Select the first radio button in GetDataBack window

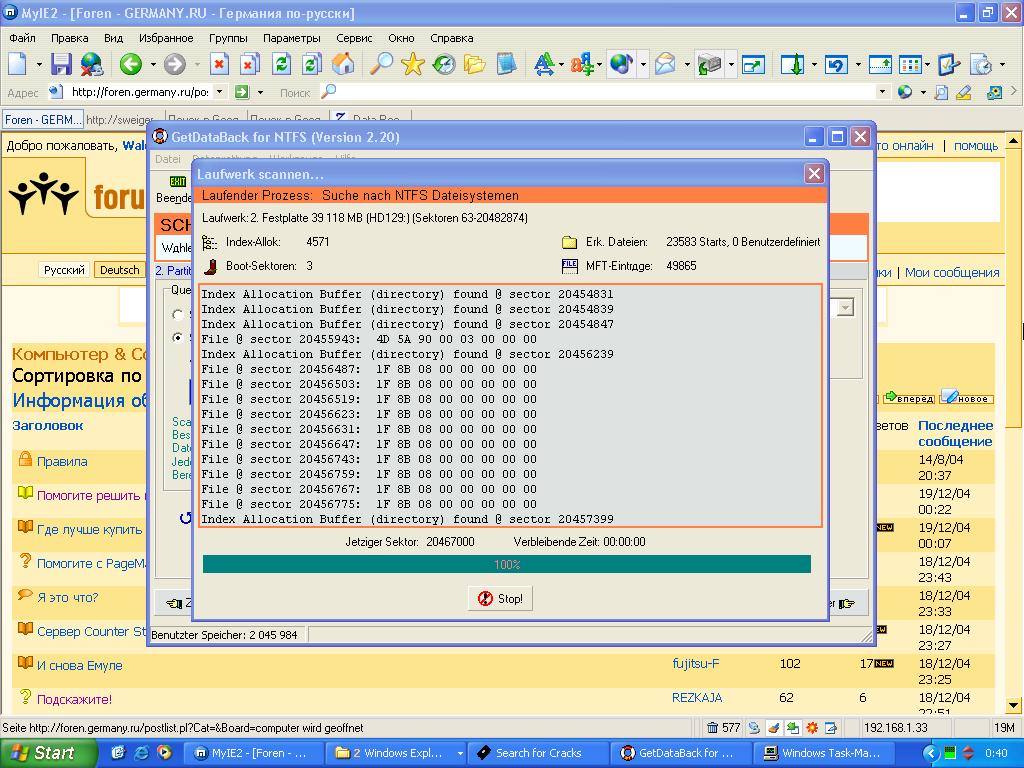point(177,315)
